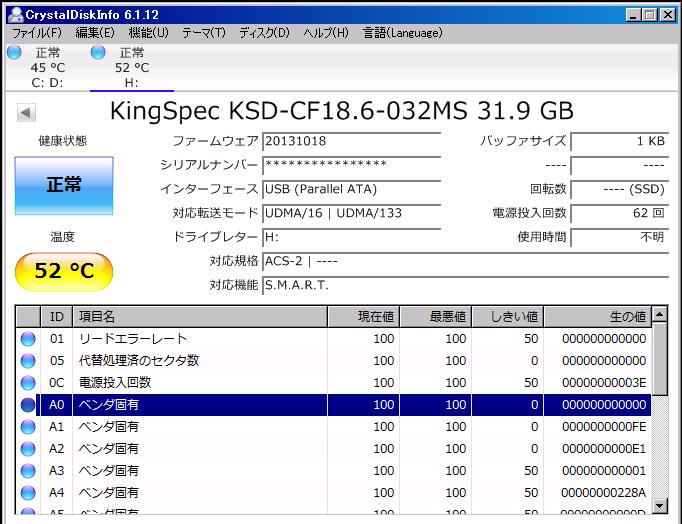
Task: Click raw value 00000000228A
Action: coord(604,493)
